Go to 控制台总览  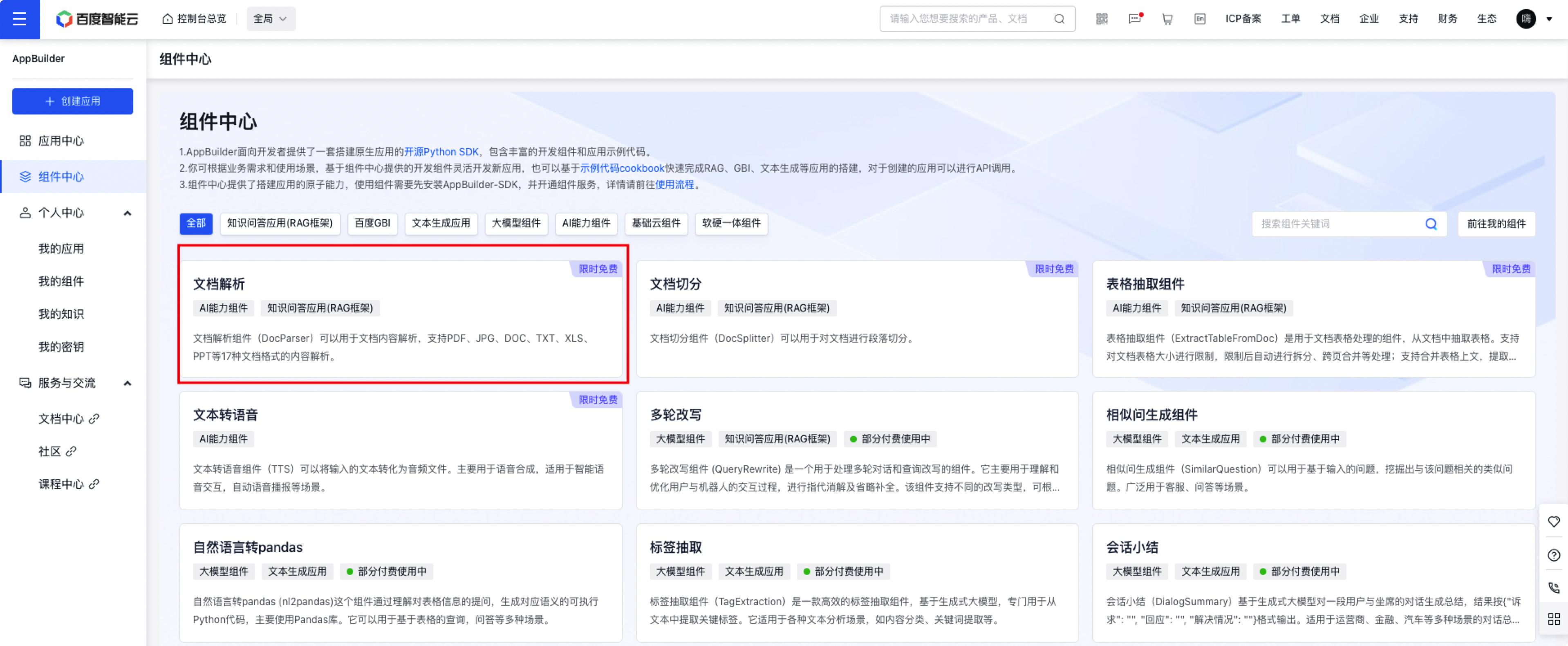click(x=194, y=19)
